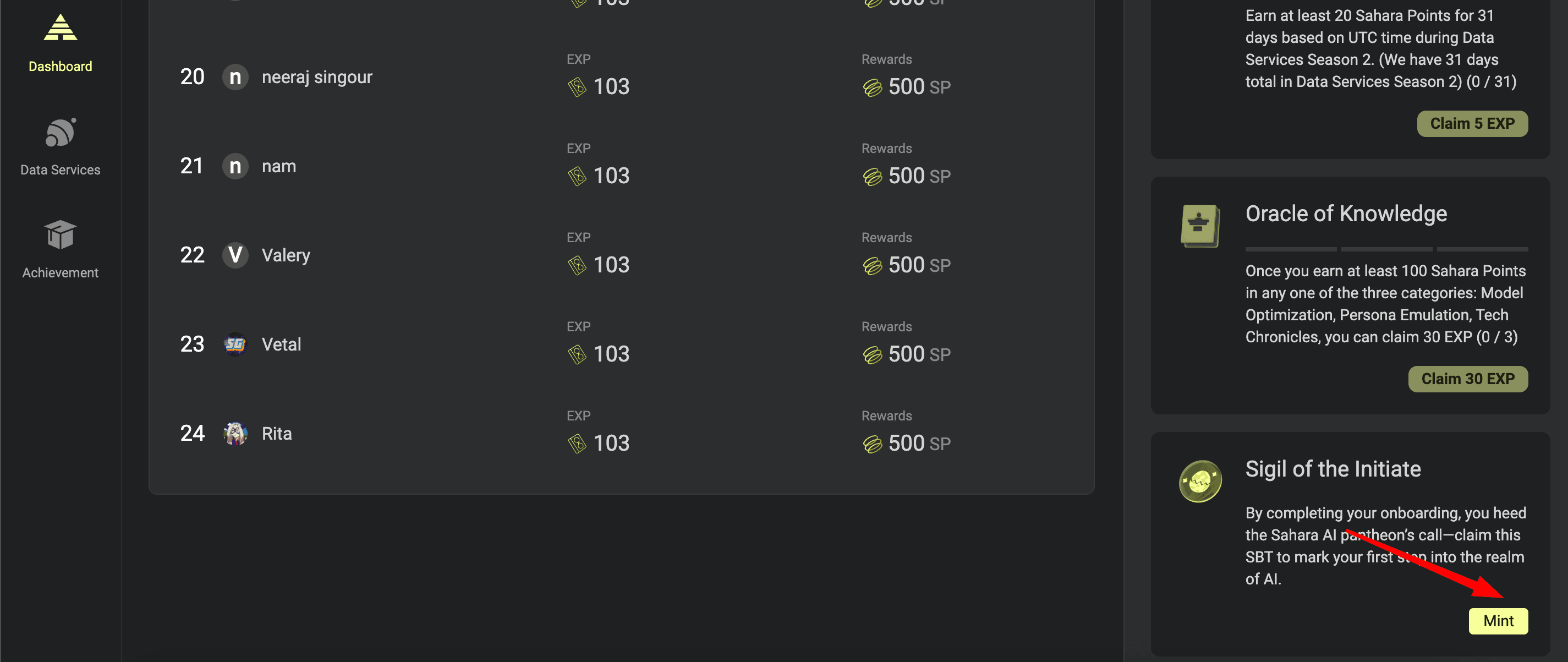The height and width of the screenshot is (662, 1568).
Task: Click neeraj singour's avatar circle
Action: pyautogui.click(x=235, y=78)
